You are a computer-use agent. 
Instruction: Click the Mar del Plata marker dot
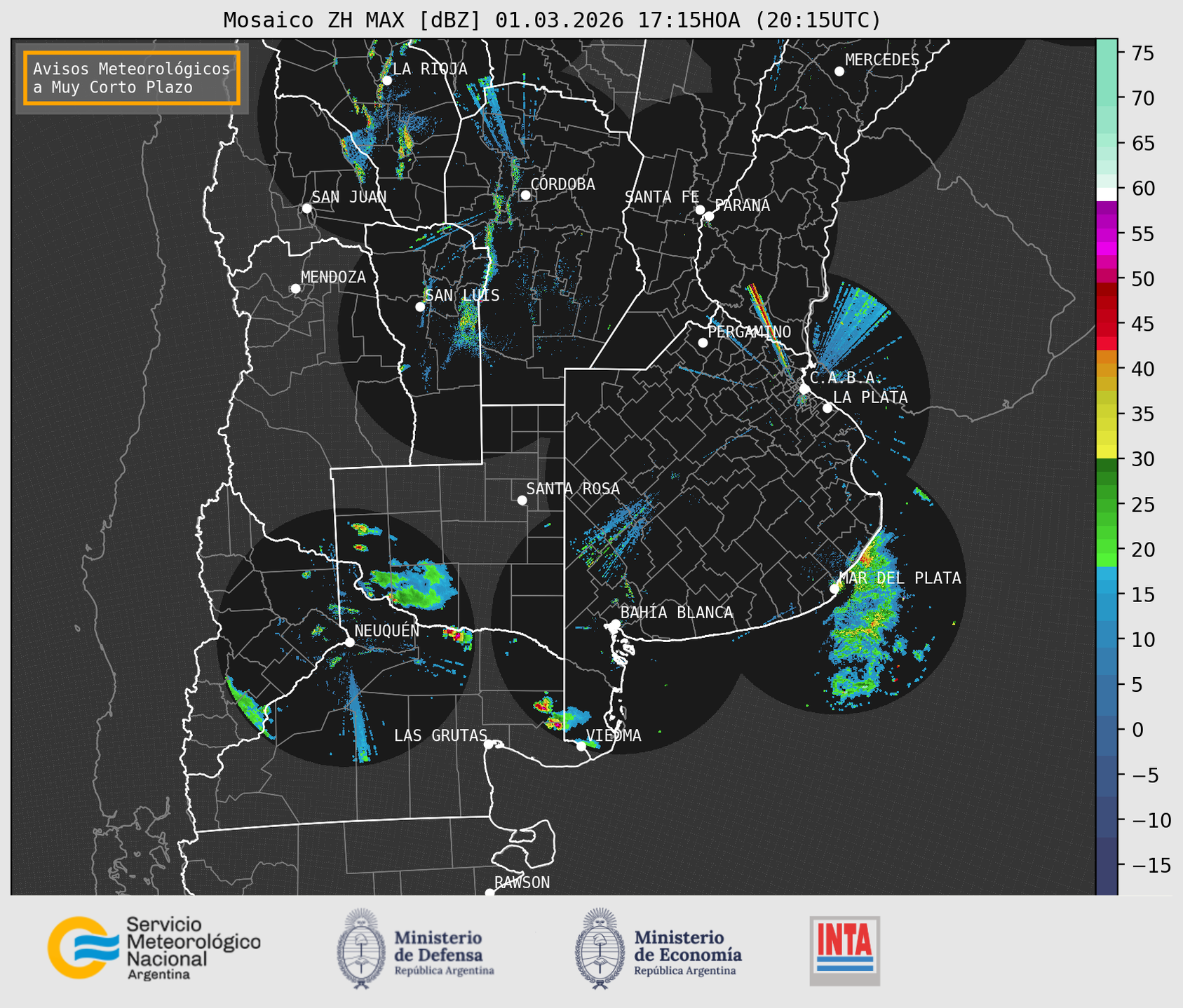tap(834, 588)
